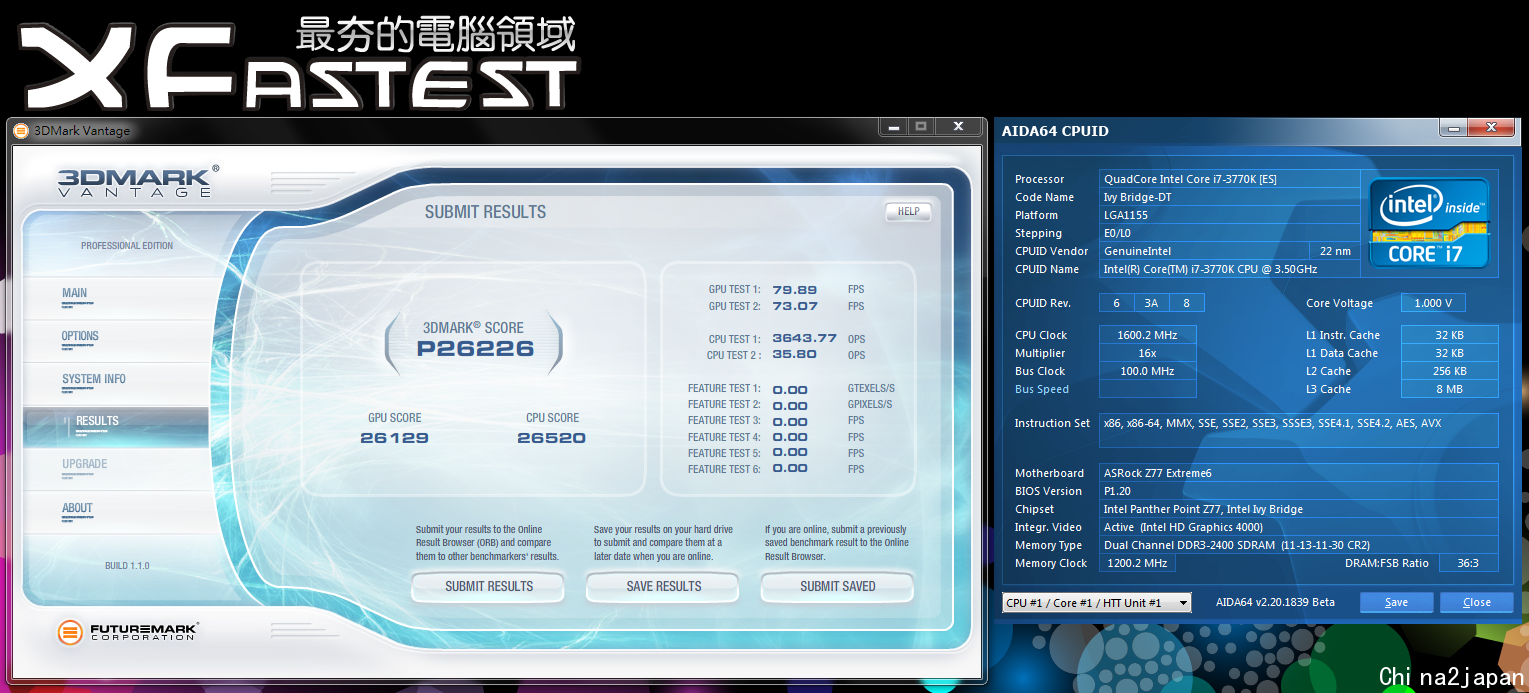Click the GPU score value 26129

pyautogui.click(x=394, y=438)
